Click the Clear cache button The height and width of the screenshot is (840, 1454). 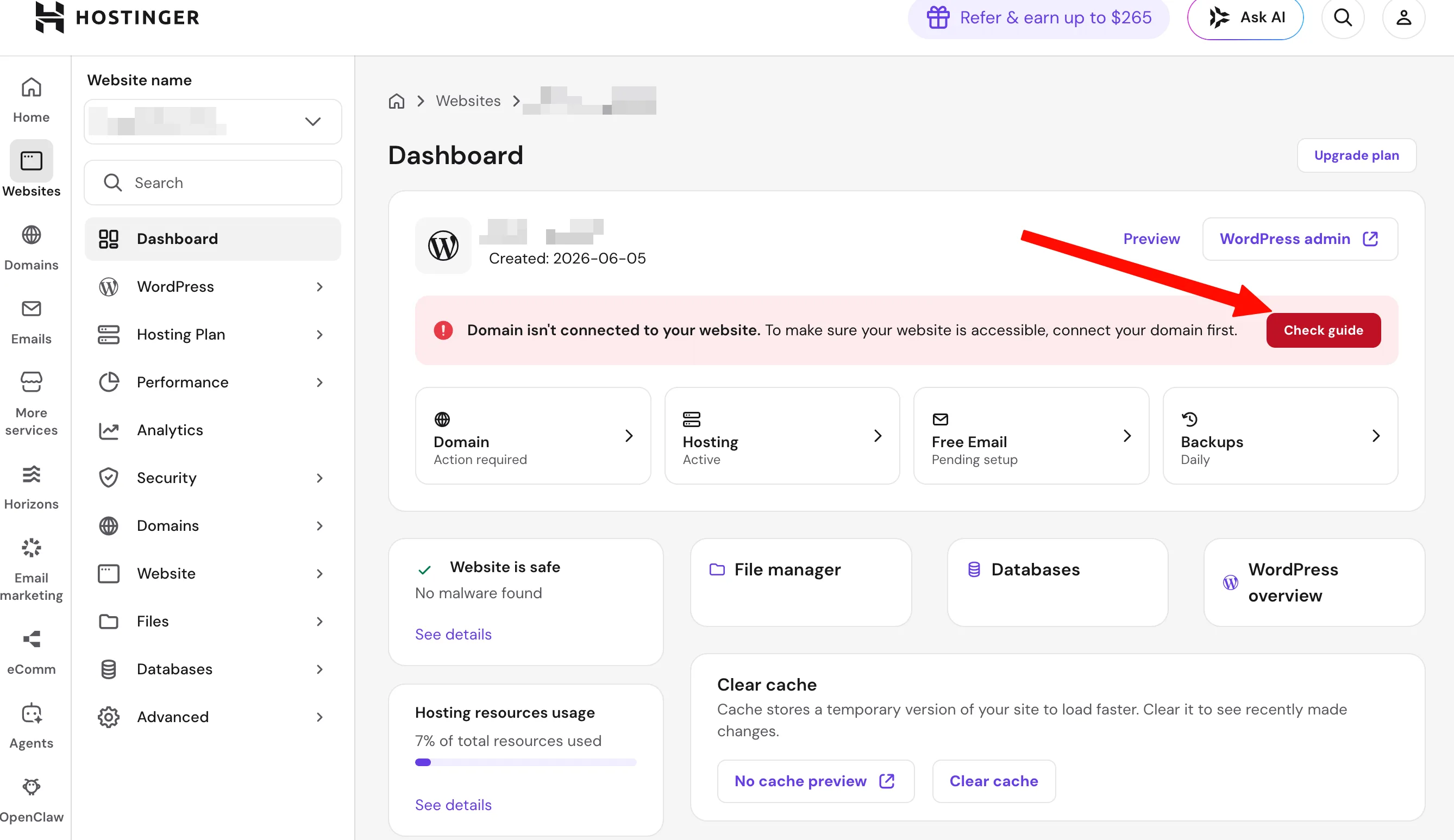[x=994, y=781]
